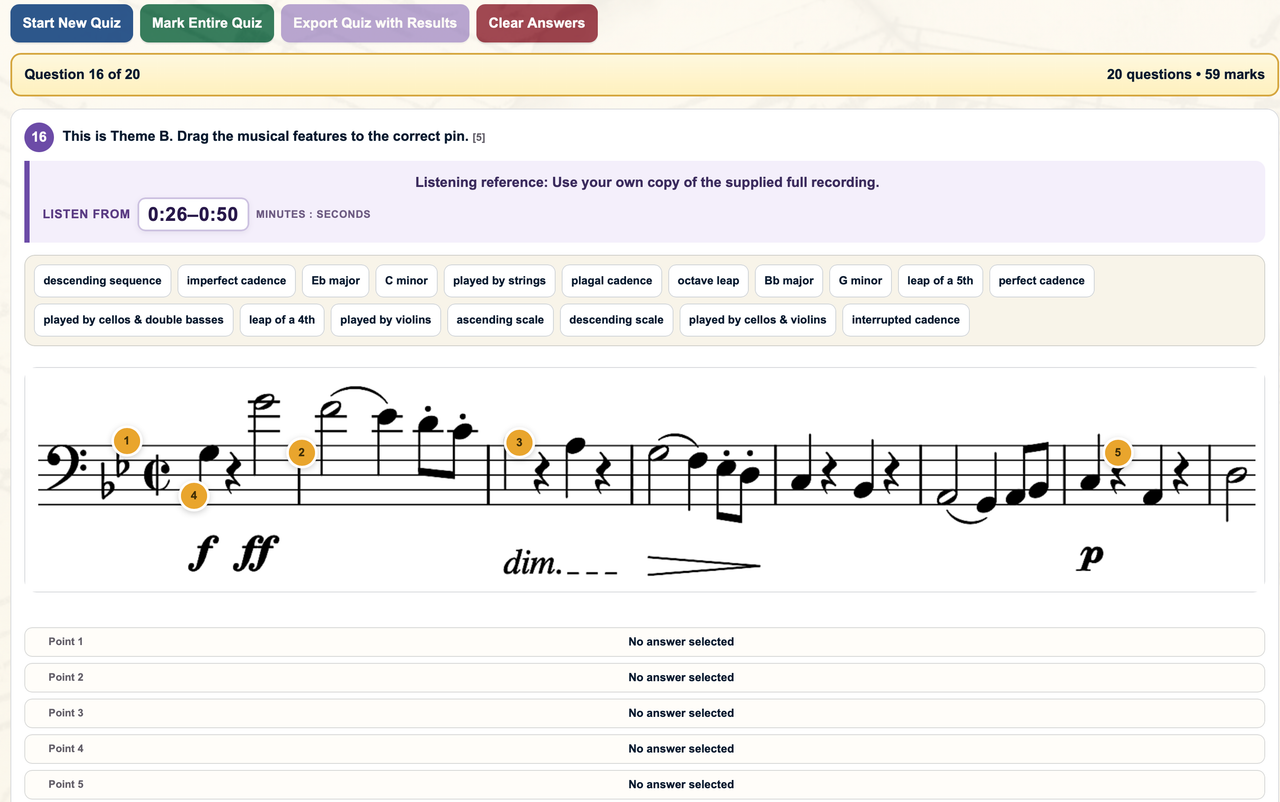Click the Point 3 answer row
The height and width of the screenshot is (802, 1280).
pos(644,713)
